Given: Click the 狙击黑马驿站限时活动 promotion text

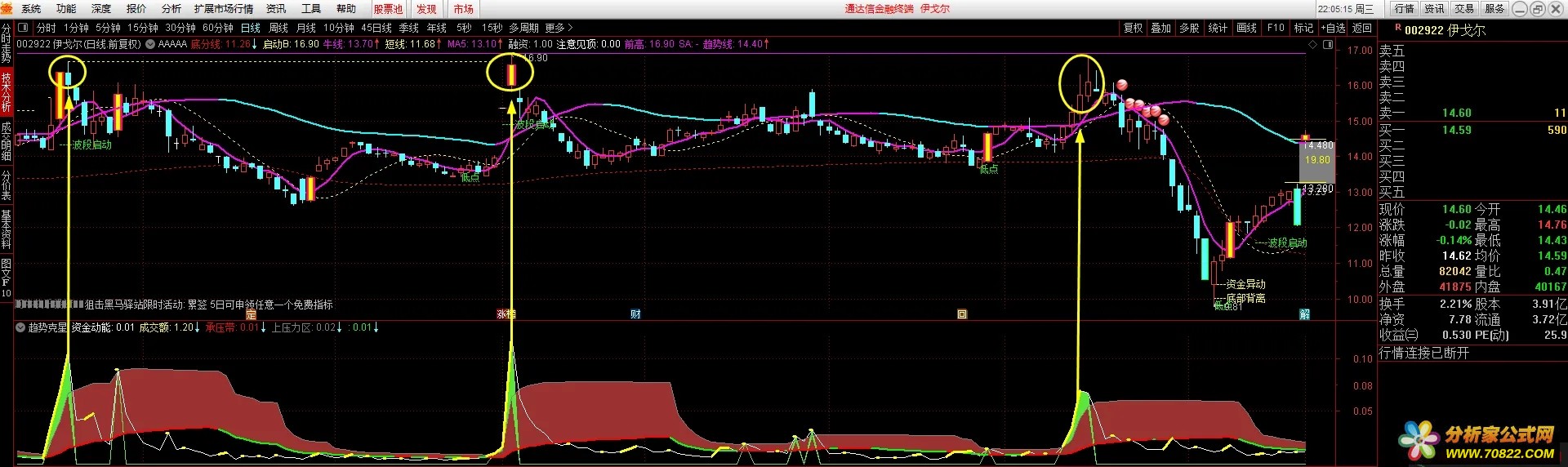Looking at the screenshot, I should 208,305.
